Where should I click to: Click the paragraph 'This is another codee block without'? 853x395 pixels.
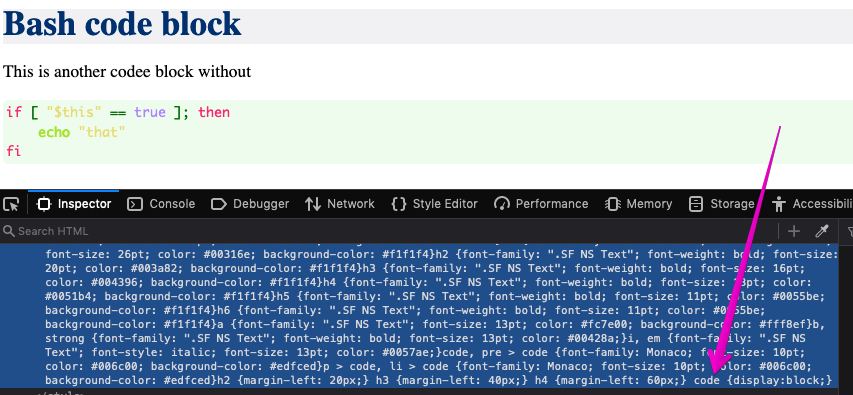click(127, 71)
